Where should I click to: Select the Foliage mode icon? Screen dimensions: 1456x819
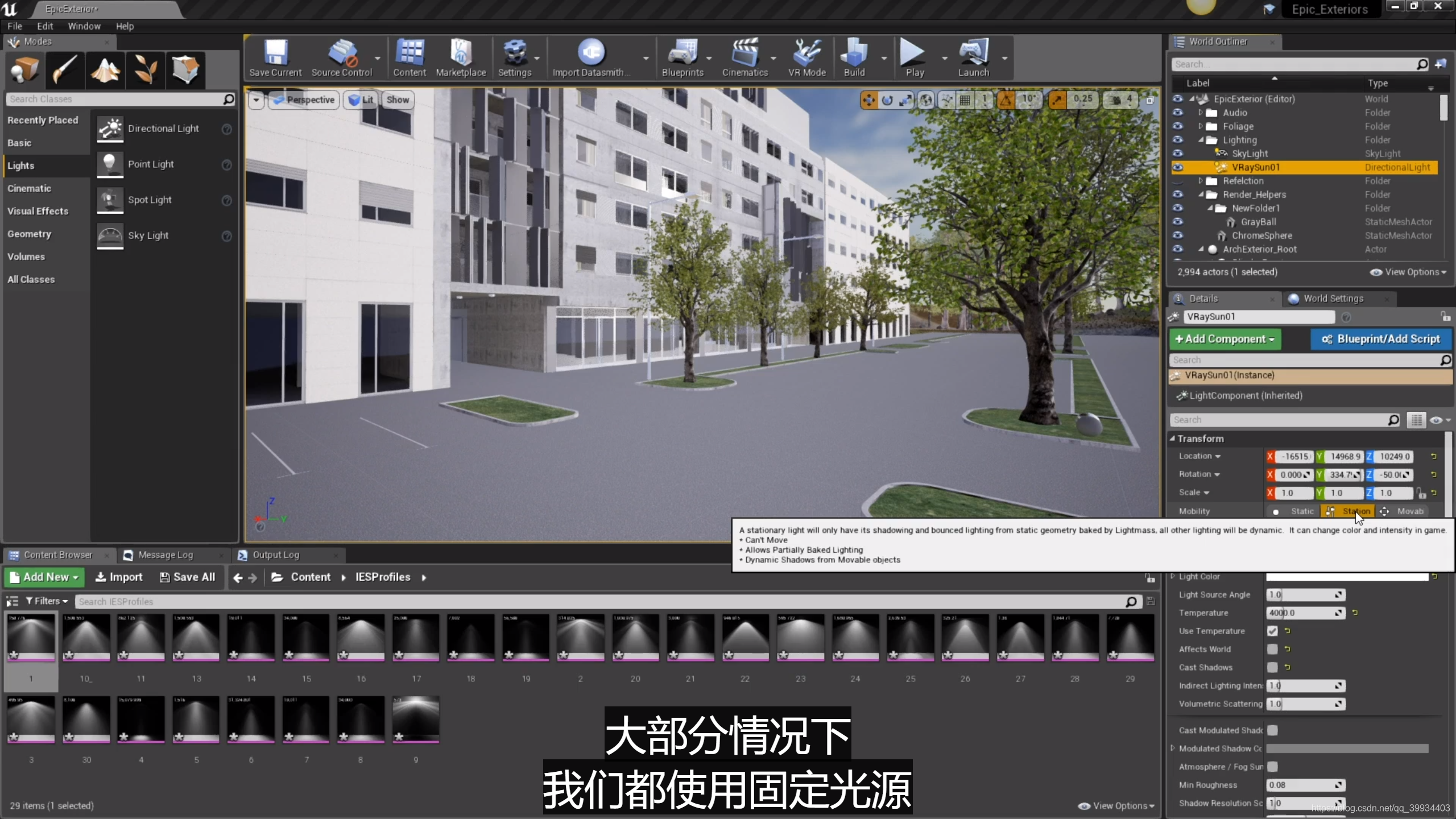click(146, 70)
